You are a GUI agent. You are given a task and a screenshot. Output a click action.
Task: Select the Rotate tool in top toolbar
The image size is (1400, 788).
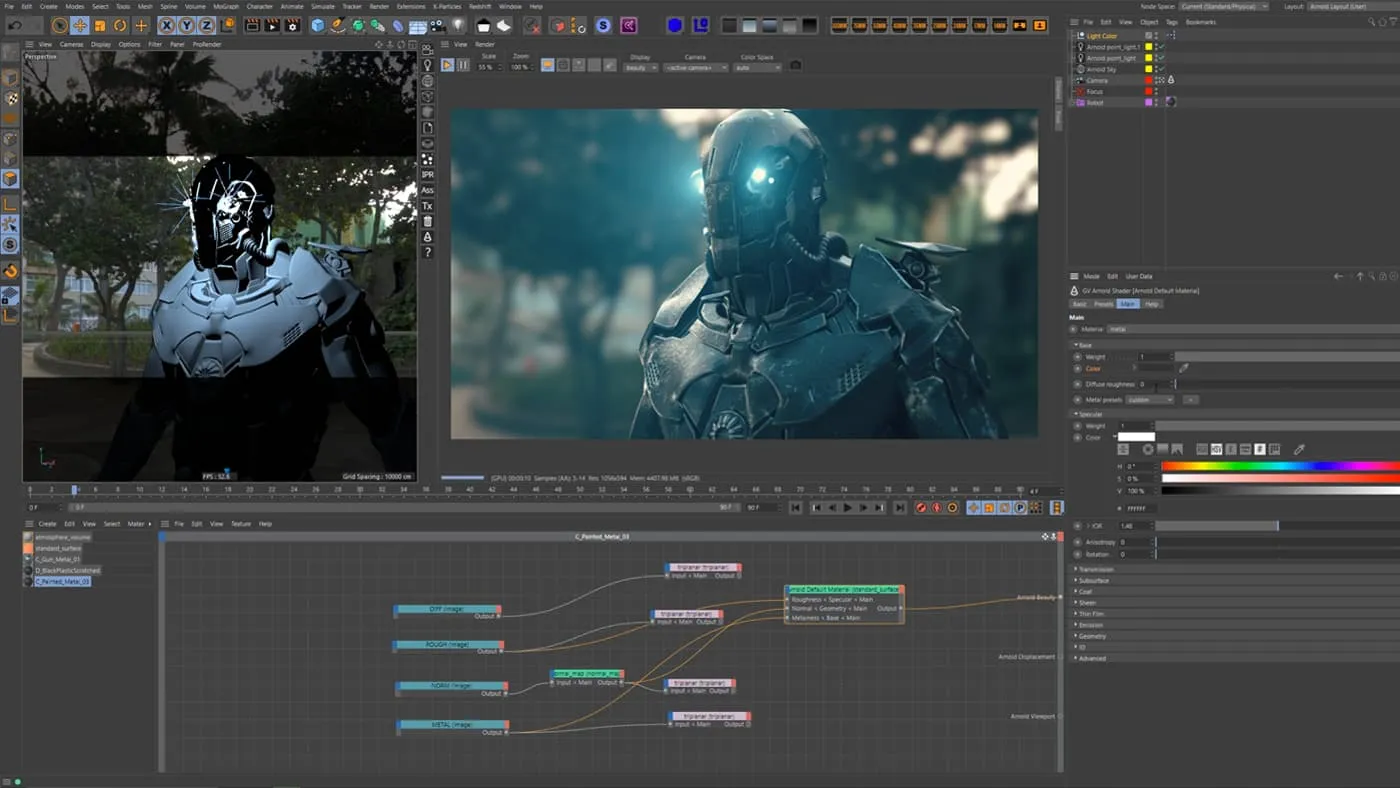(120, 25)
